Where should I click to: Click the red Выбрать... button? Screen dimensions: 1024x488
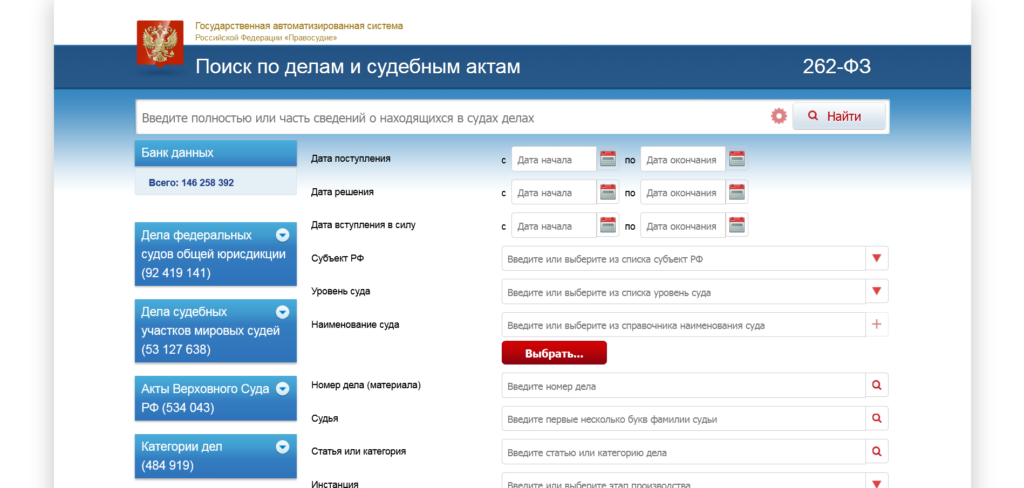coord(554,353)
